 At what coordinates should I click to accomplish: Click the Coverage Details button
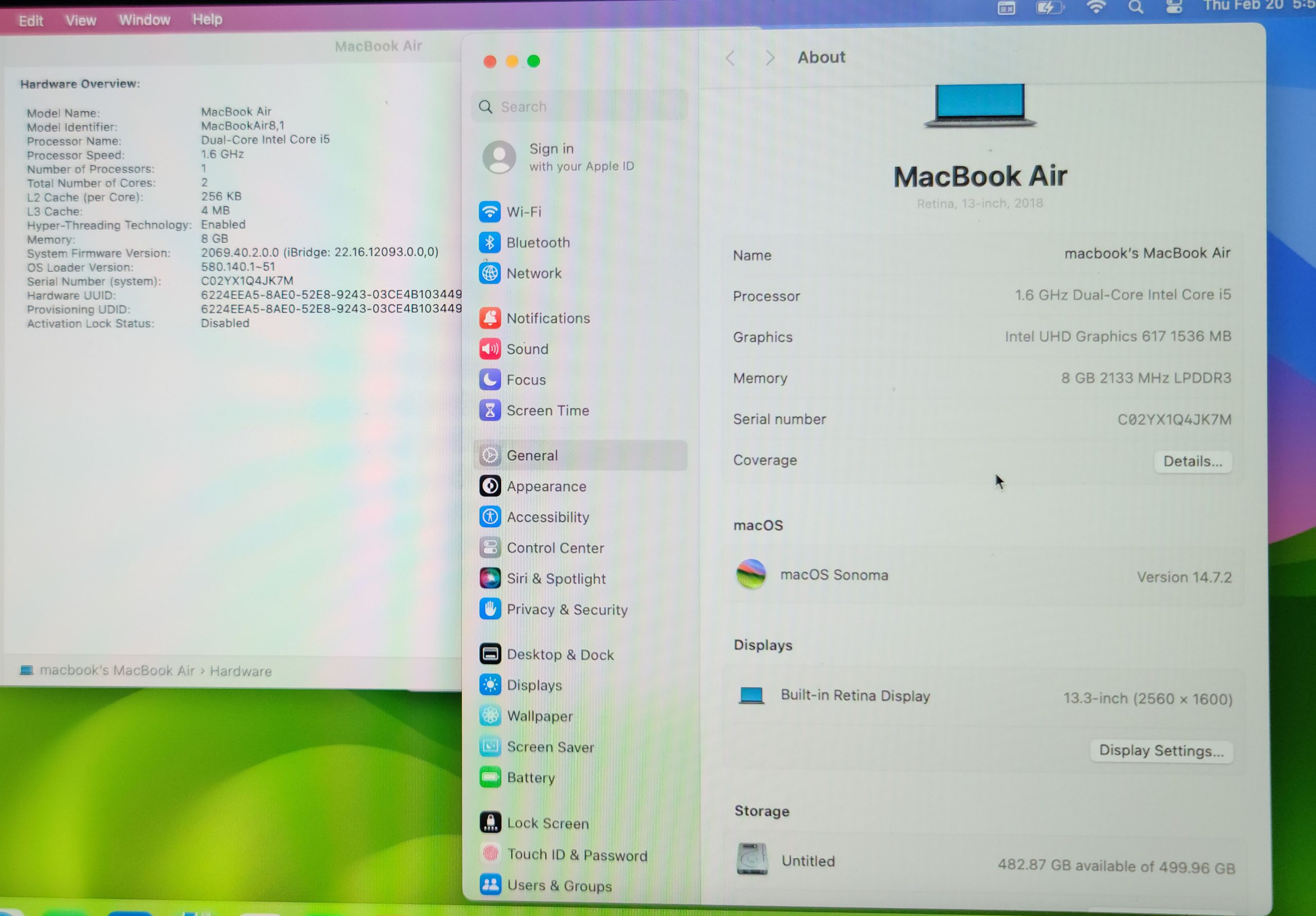point(1192,462)
